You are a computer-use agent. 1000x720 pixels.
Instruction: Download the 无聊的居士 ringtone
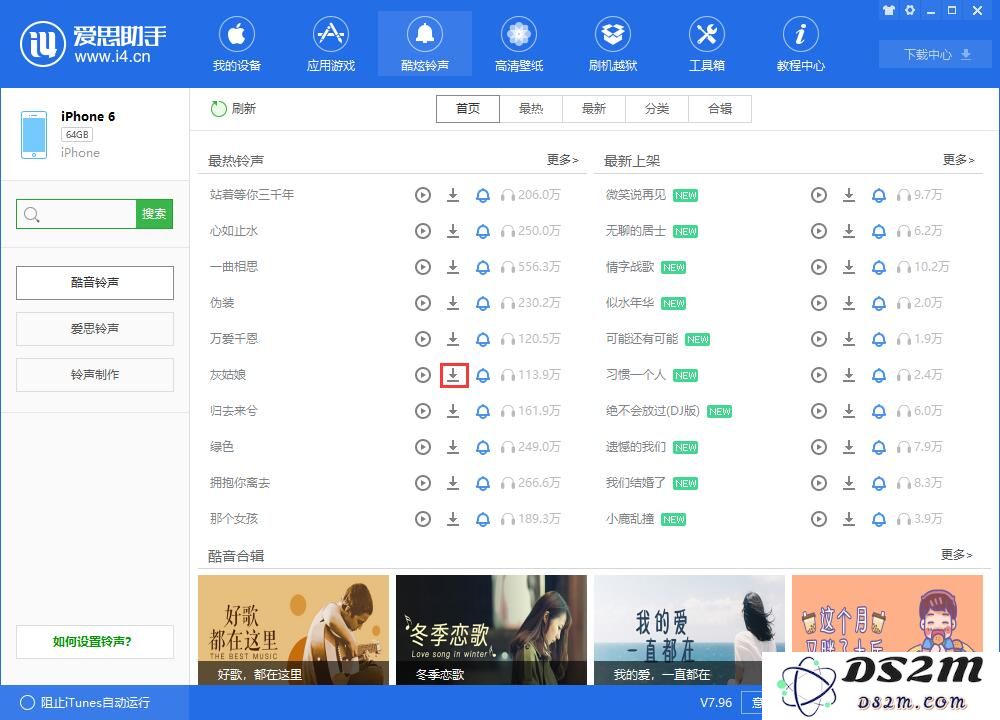(849, 231)
